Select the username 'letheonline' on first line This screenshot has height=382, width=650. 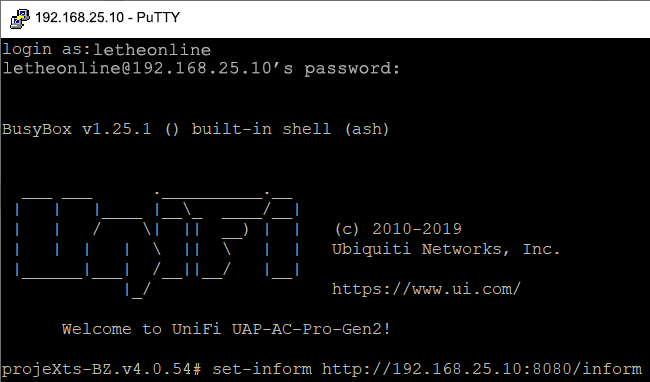[x=152, y=50]
